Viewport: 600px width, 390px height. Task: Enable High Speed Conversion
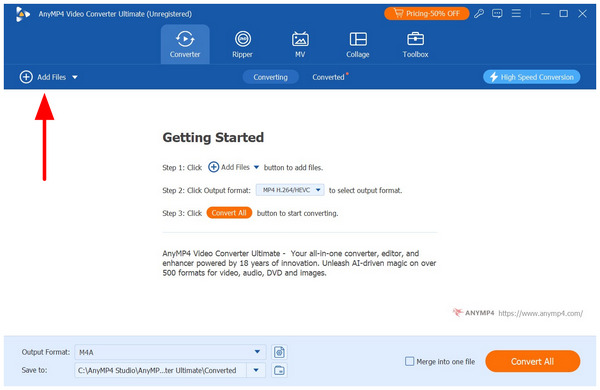[532, 77]
